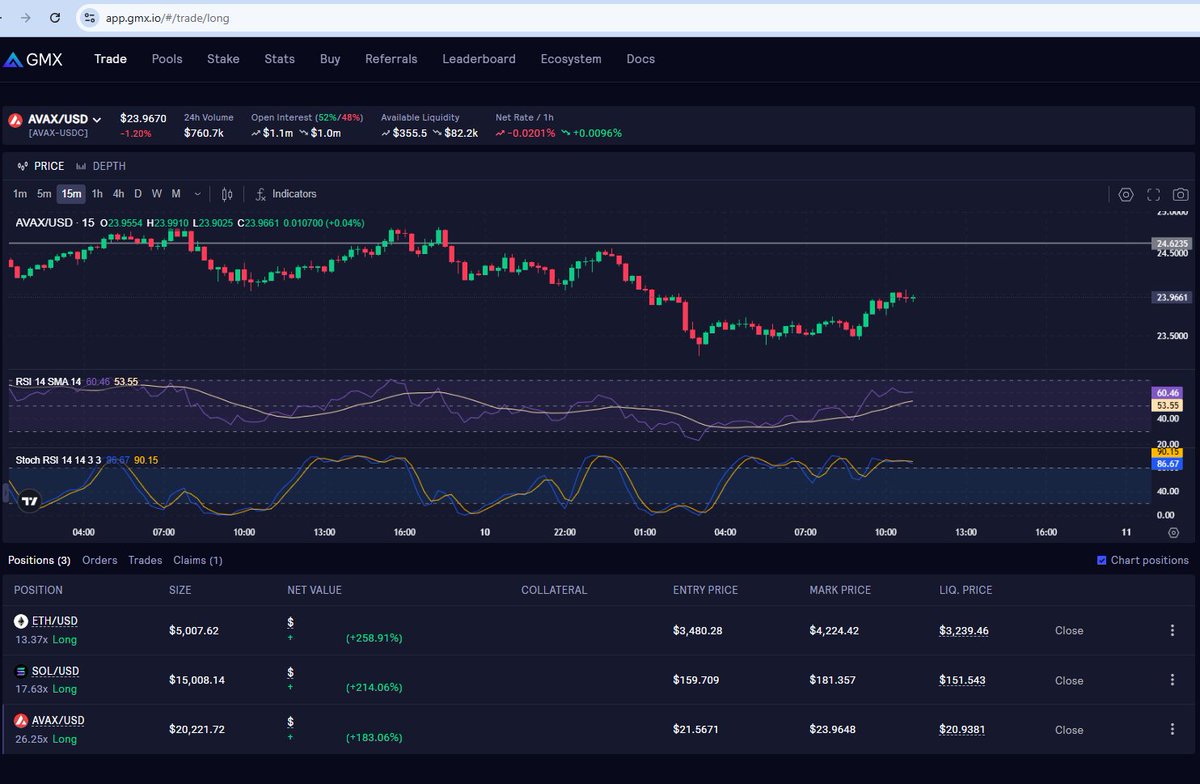Click the 24.6235 price line label

coord(1171,243)
